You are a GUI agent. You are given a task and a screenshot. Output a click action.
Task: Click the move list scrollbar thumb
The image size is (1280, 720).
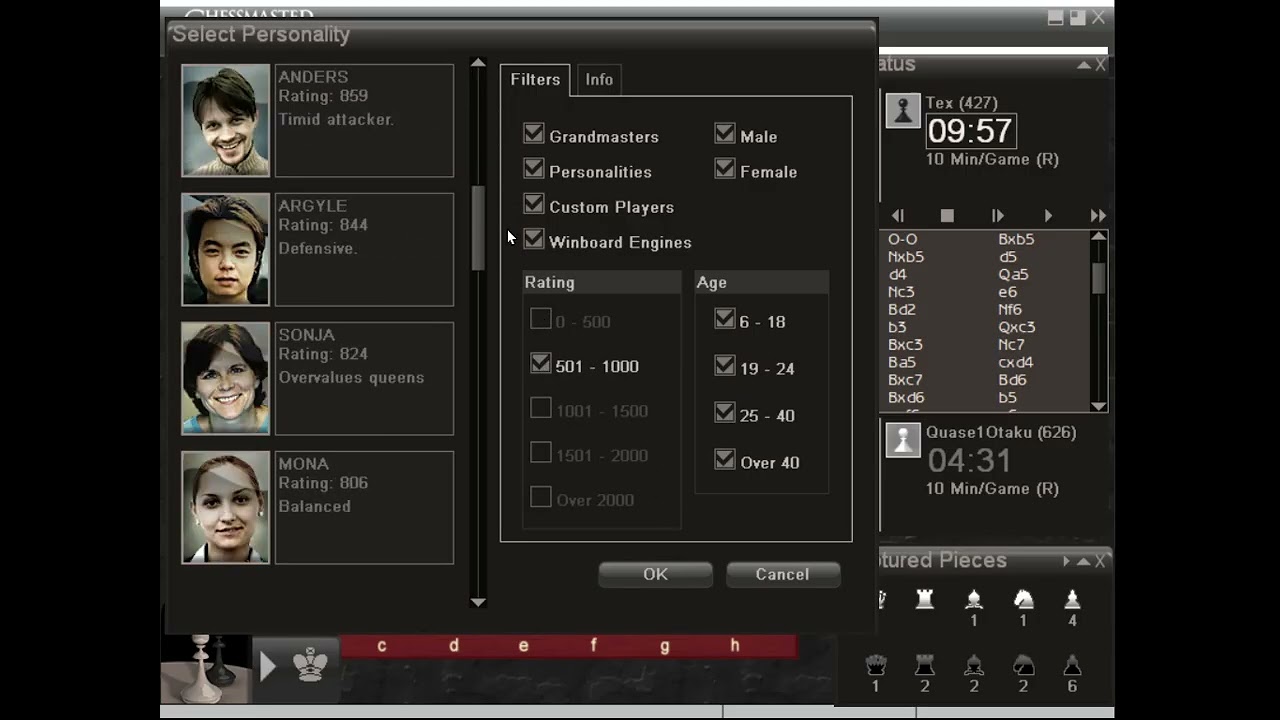point(1099,279)
